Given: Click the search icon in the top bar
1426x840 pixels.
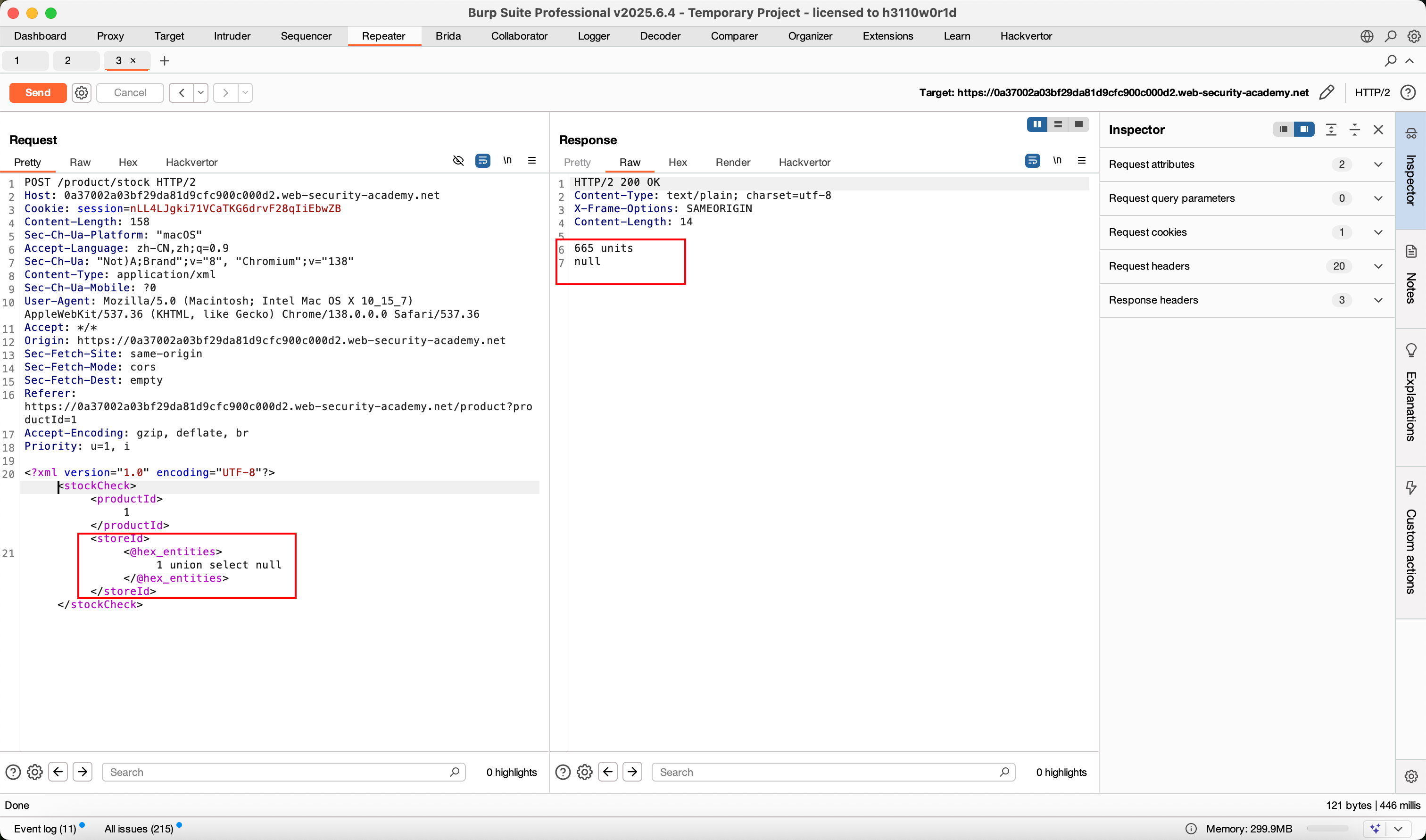Looking at the screenshot, I should click(x=1390, y=36).
